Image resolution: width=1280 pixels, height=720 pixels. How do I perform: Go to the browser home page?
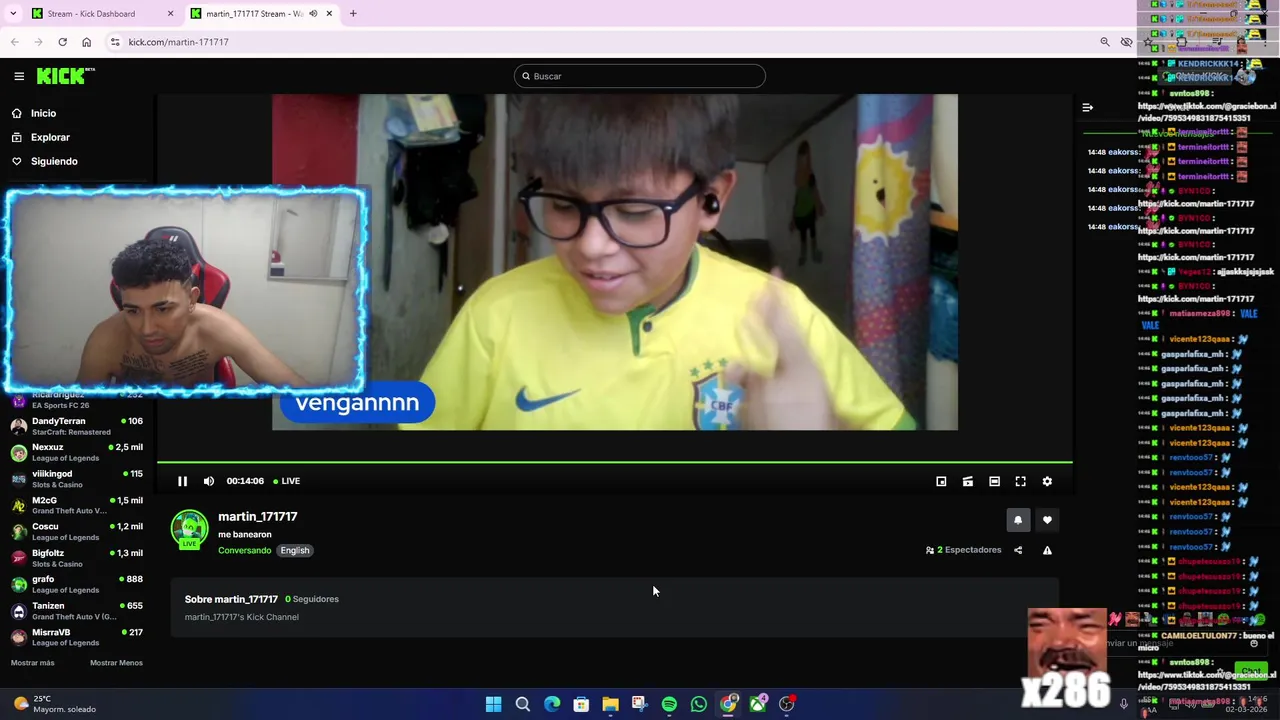click(x=86, y=42)
